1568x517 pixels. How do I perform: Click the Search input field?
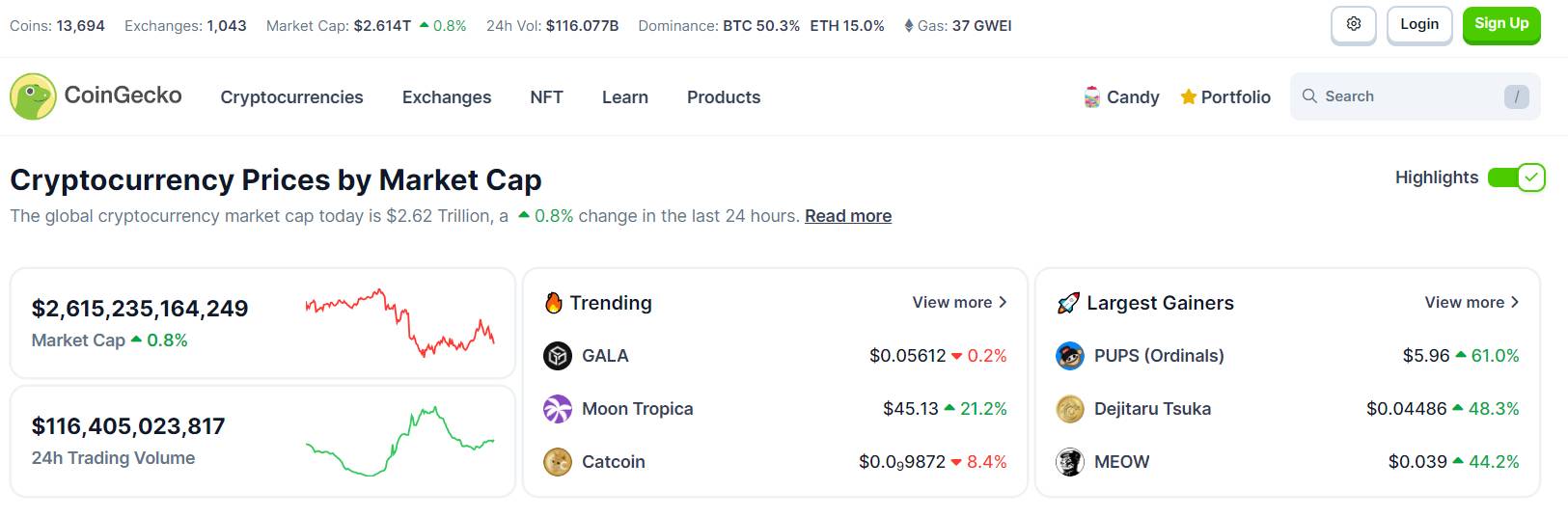(1415, 96)
